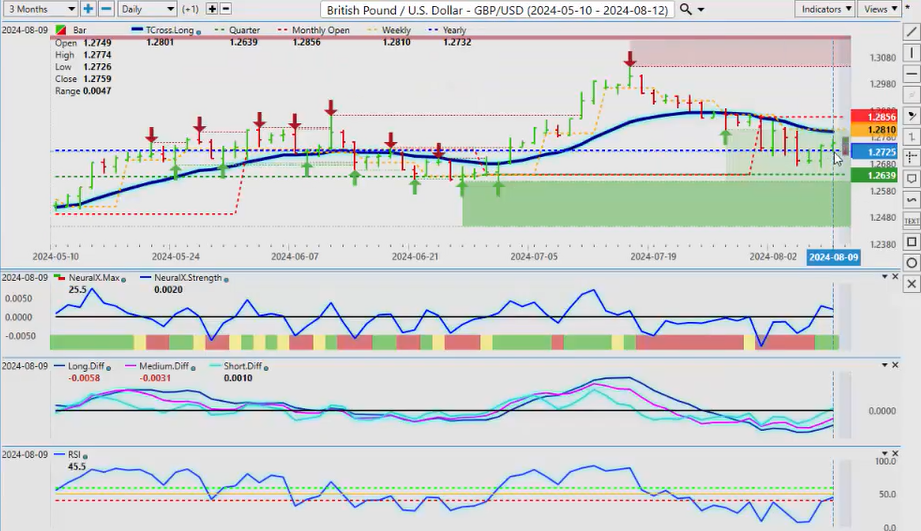The width and height of the screenshot is (921, 531).
Task: Select the crosshair cursor tool
Action: click(910, 157)
